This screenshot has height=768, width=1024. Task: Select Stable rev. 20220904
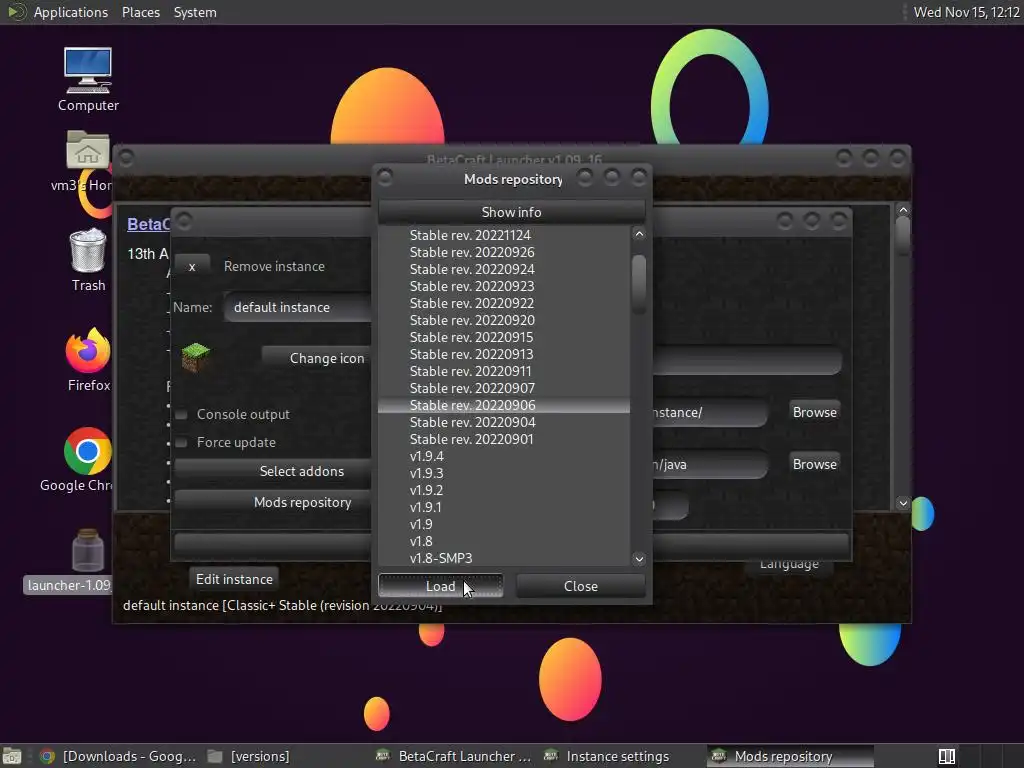(504, 423)
